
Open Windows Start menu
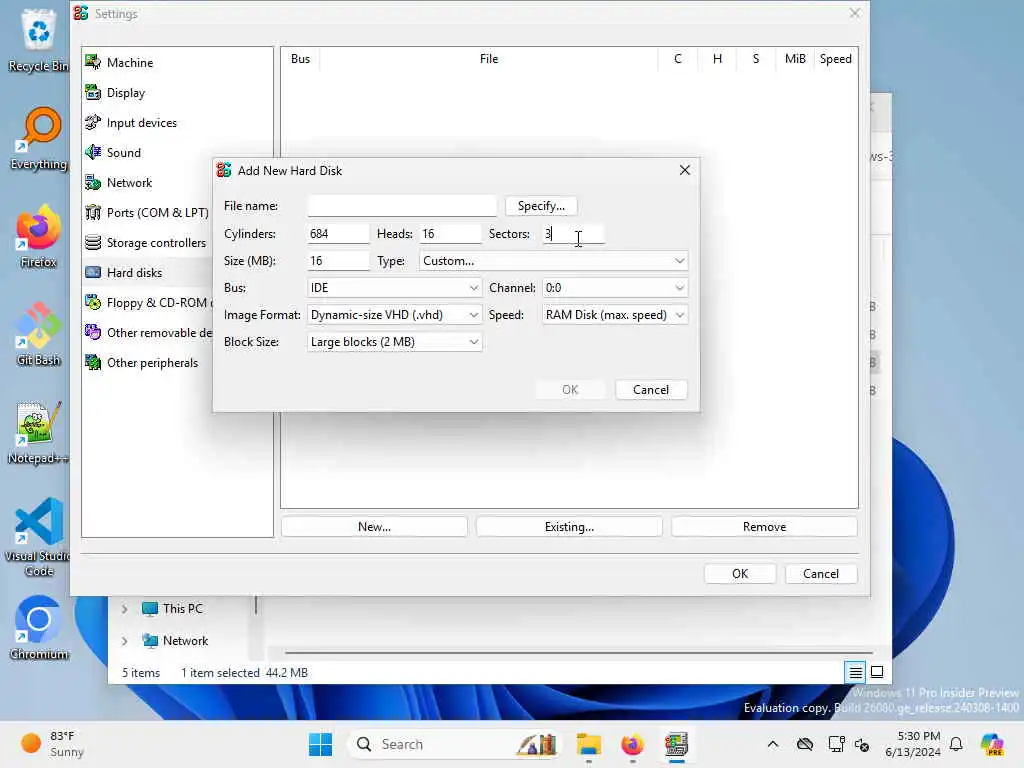(320, 744)
